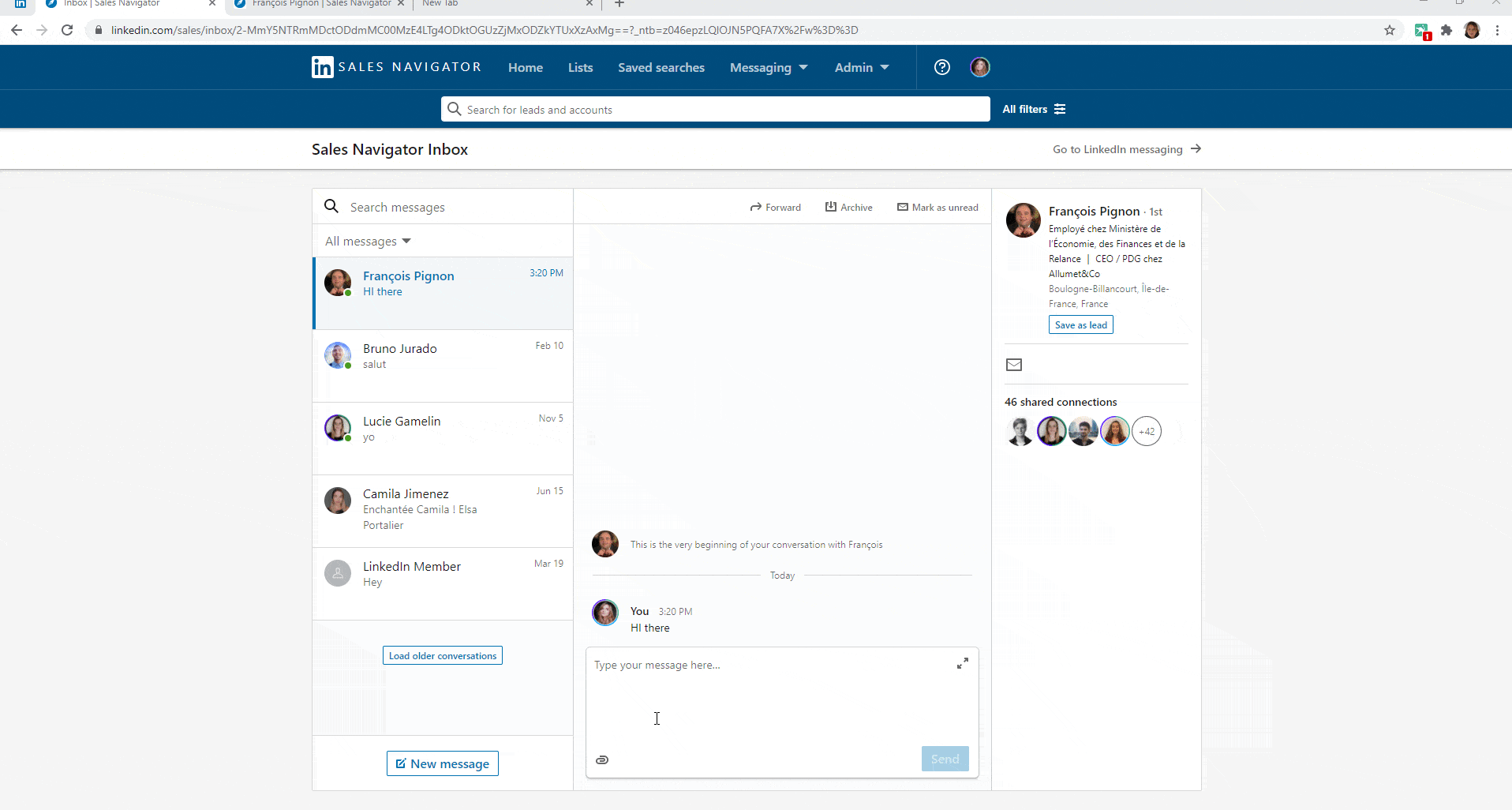This screenshot has width=1512, height=810.
Task: Click the attachment paperclip icon
Action: point(602,759)
